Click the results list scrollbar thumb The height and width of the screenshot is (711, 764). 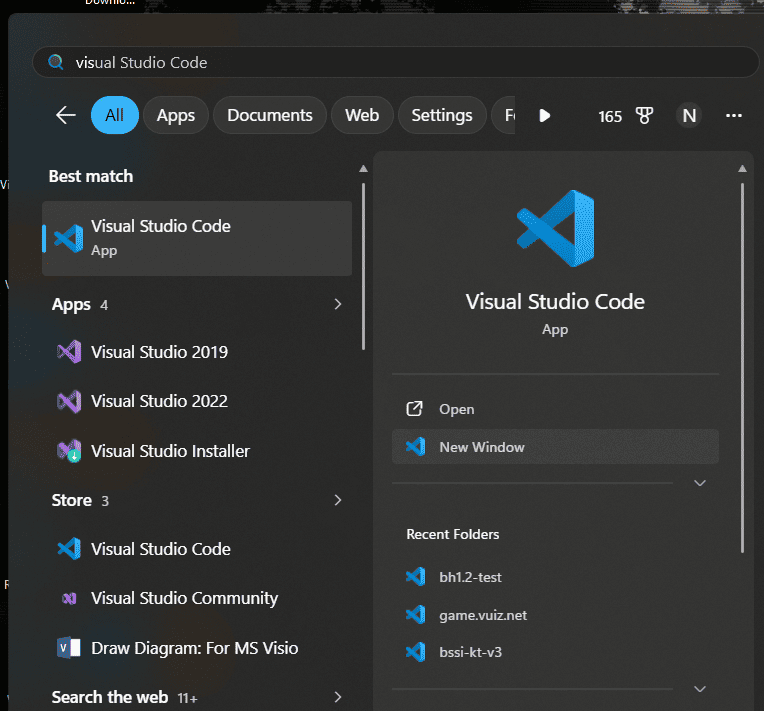click(x=363, y=267)
